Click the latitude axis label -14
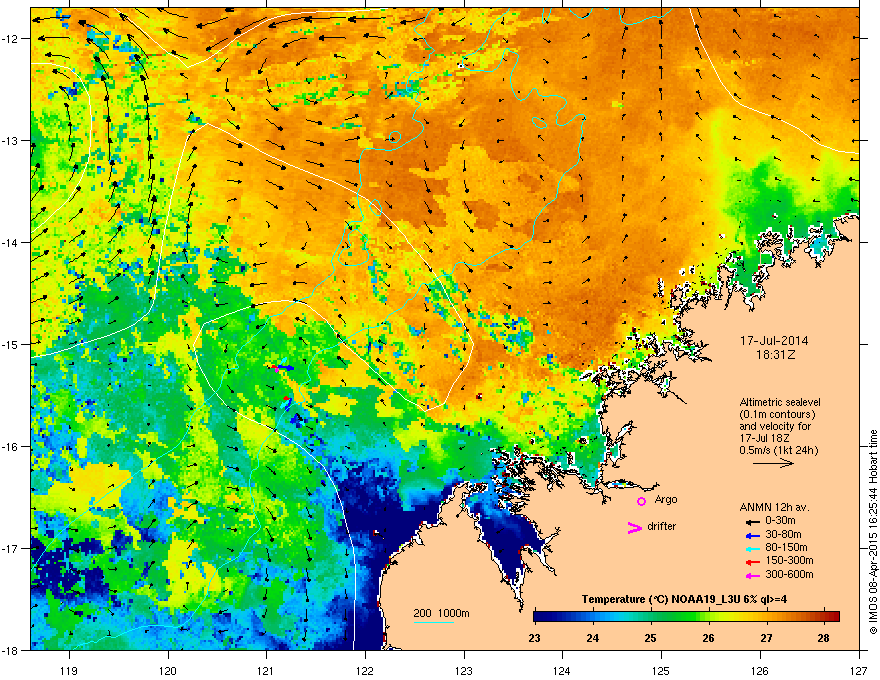Screen dimensions: 880x680 click(x=12, y=243)
